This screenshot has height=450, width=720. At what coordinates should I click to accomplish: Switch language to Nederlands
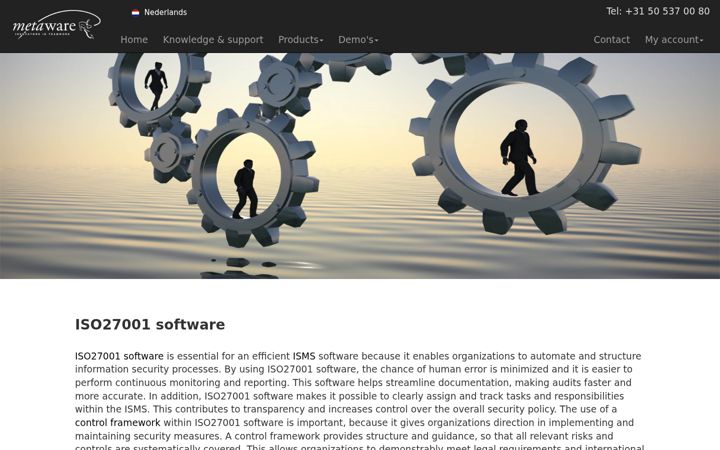click(165, 12)
